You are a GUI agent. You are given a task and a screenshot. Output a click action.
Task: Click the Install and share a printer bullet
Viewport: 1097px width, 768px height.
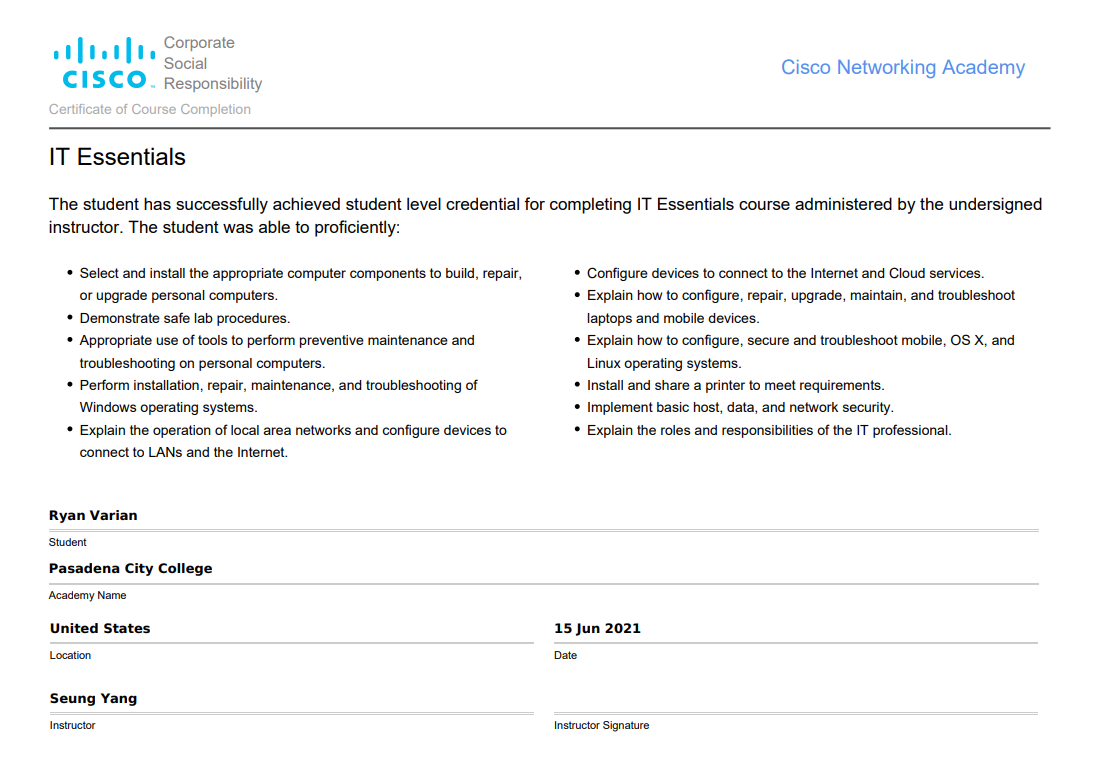735,385
